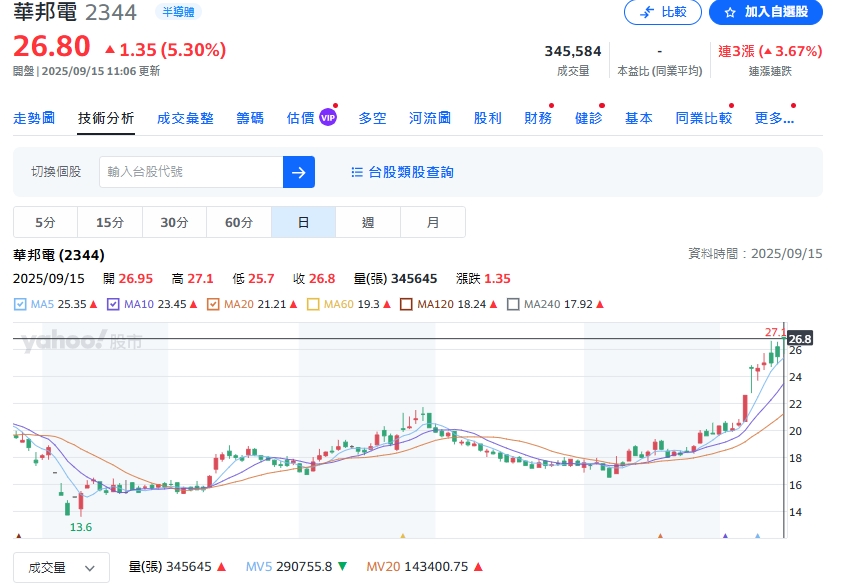Viewport: 842px width, 587px height.
Task: Open the 籌碼 tab
Action: pos(250,118)
